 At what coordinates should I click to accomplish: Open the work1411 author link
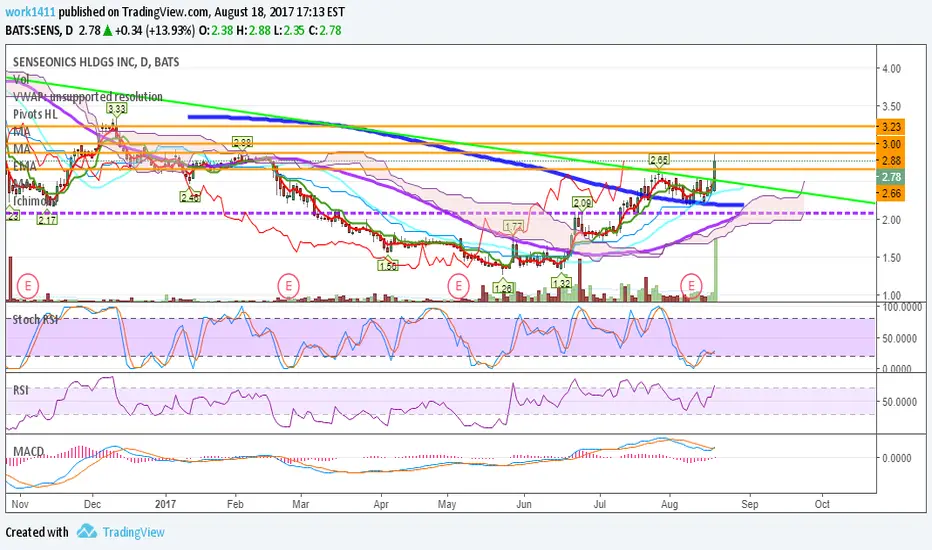pos(30,12)
